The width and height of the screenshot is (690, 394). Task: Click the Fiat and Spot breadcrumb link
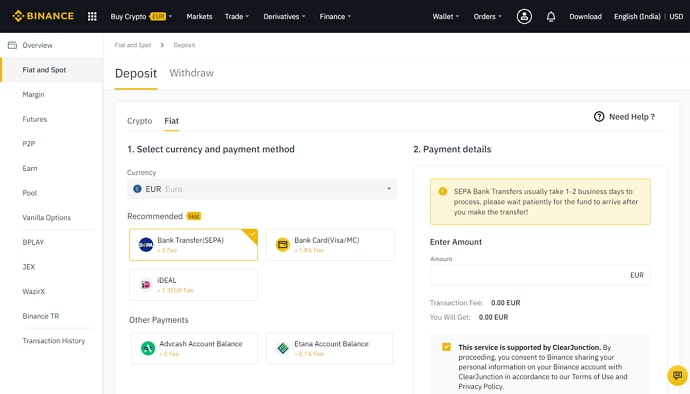click(133, 45)
